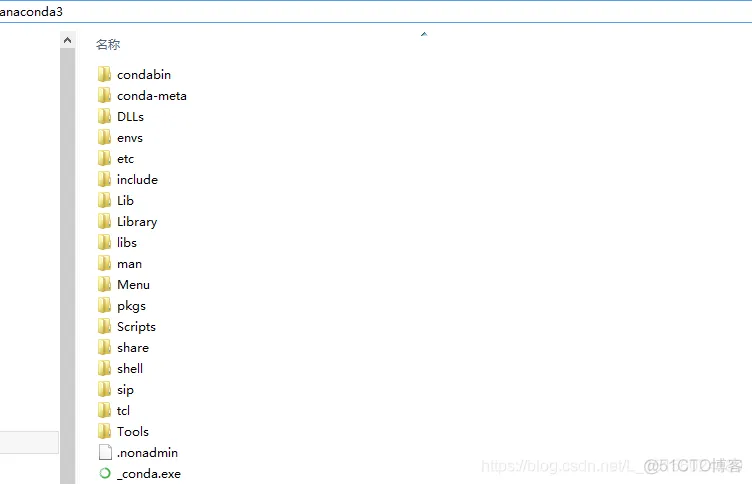This screenshot has width=752, height=484.
Task: Click the Scripts folder icon
Action: click(104, 327)
